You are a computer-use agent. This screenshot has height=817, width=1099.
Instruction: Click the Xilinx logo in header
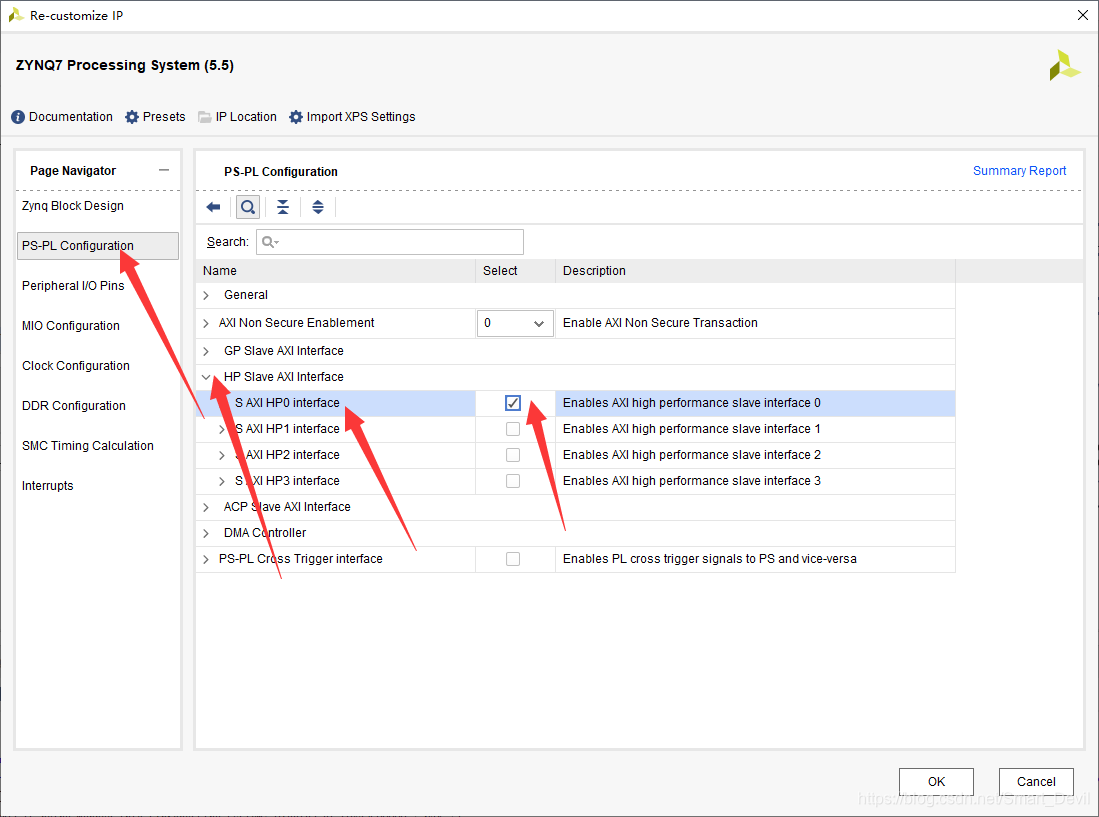pyautogui.click(x=1064, y=65)
